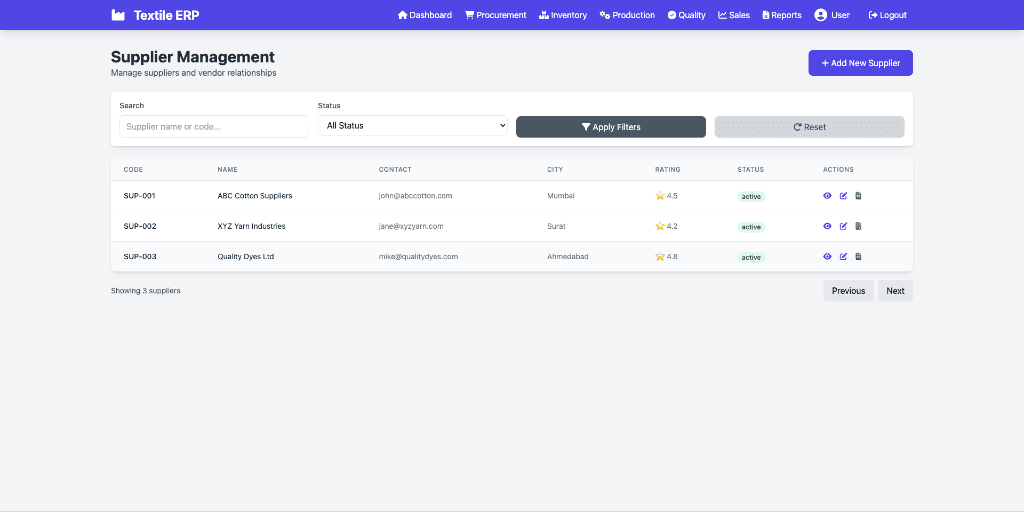This screenshot has height=512, width=1024.
Task: View details of SUP-002 via eye icon
Action: [x=827, y=226]
